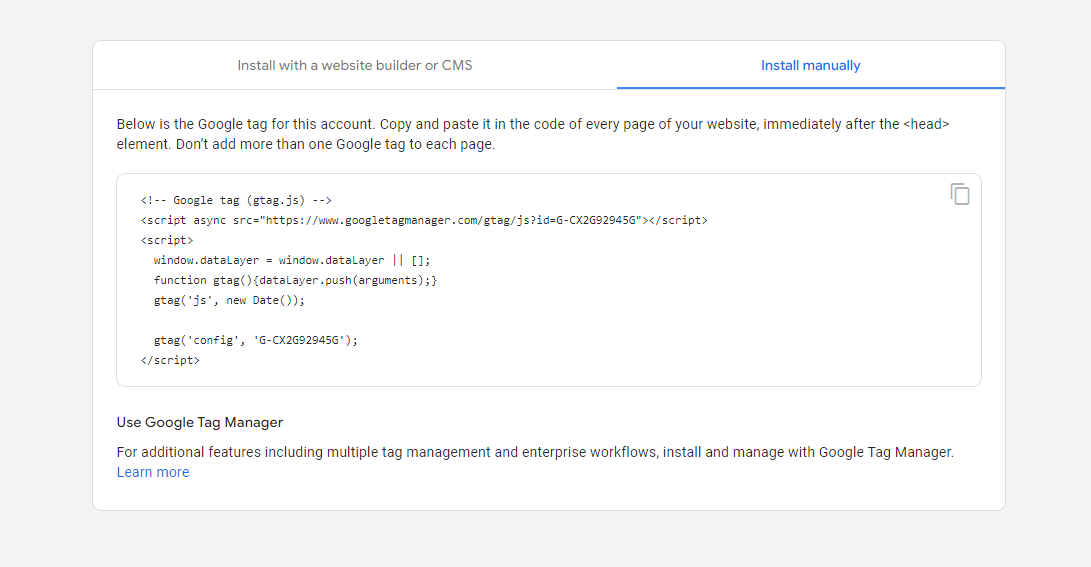Image resolution: width=1091 pixels, height=567 pixels.
Task: Click the closing </script> tag on last line
Action: (170, 360)
